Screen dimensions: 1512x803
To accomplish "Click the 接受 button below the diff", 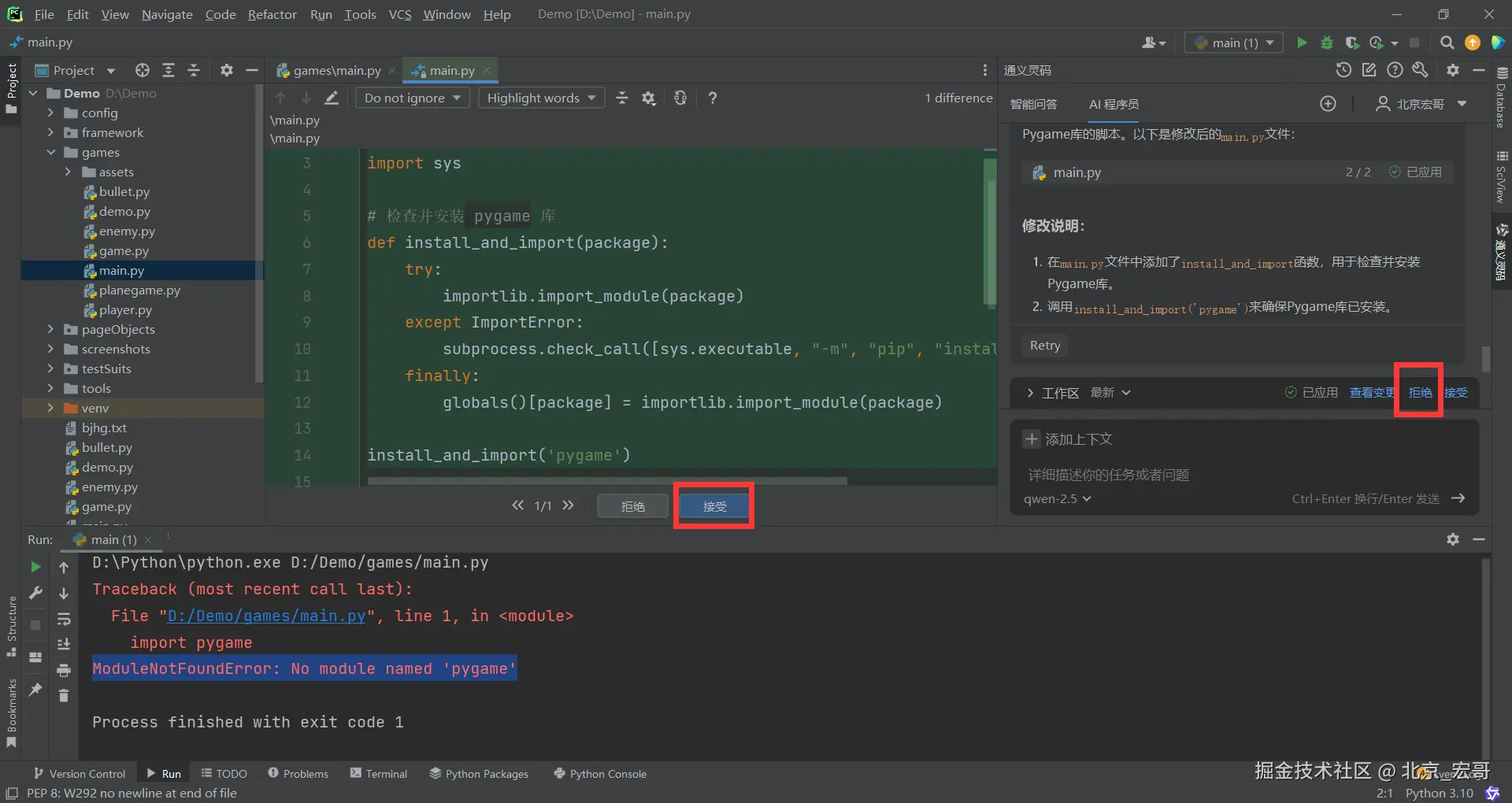I will tap(714, 506).
